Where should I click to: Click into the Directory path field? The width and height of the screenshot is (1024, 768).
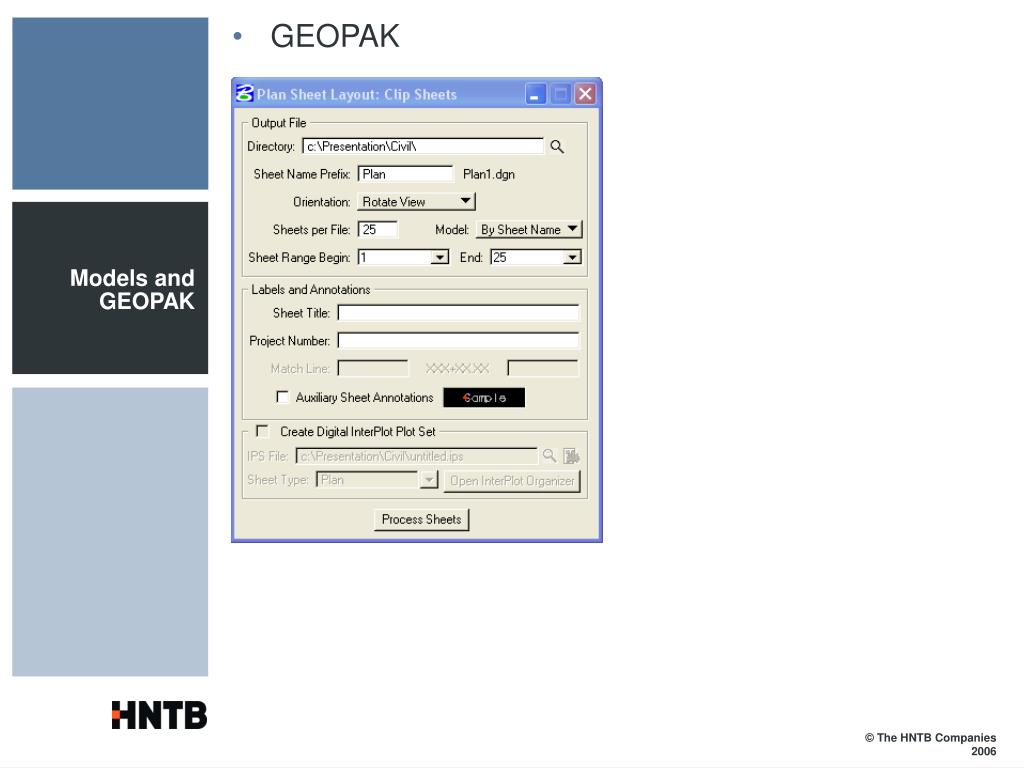pyautogui.click(x=423, y=146)
